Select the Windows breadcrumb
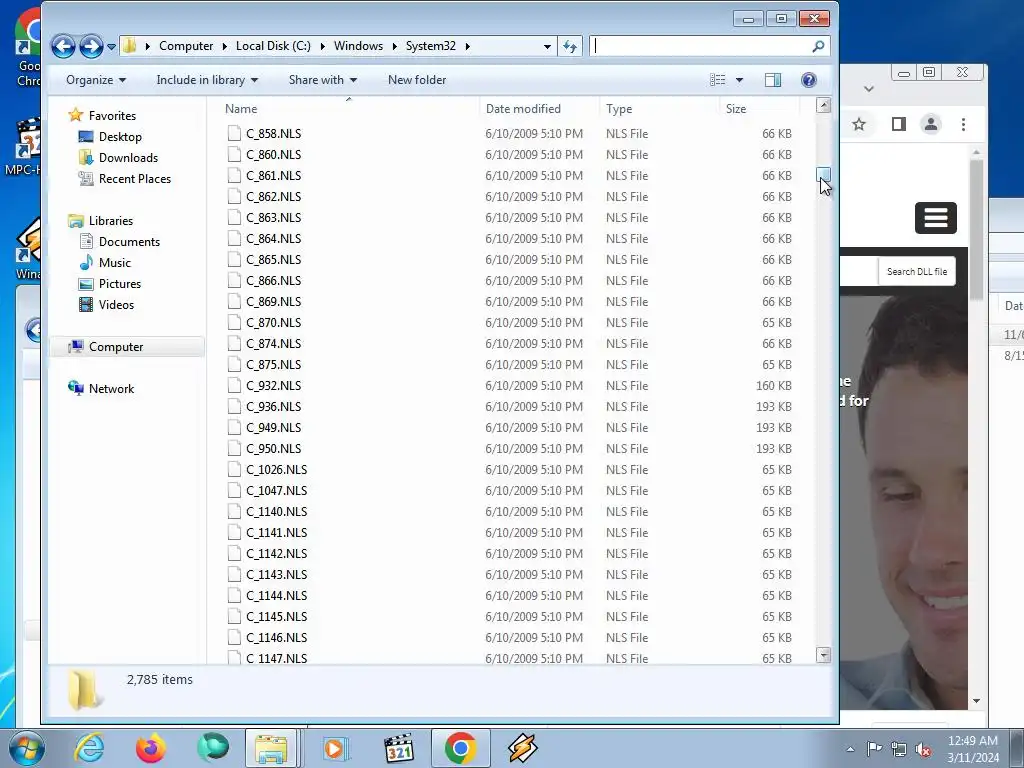This screenshot has height=768, width=1024. point(359,46)
